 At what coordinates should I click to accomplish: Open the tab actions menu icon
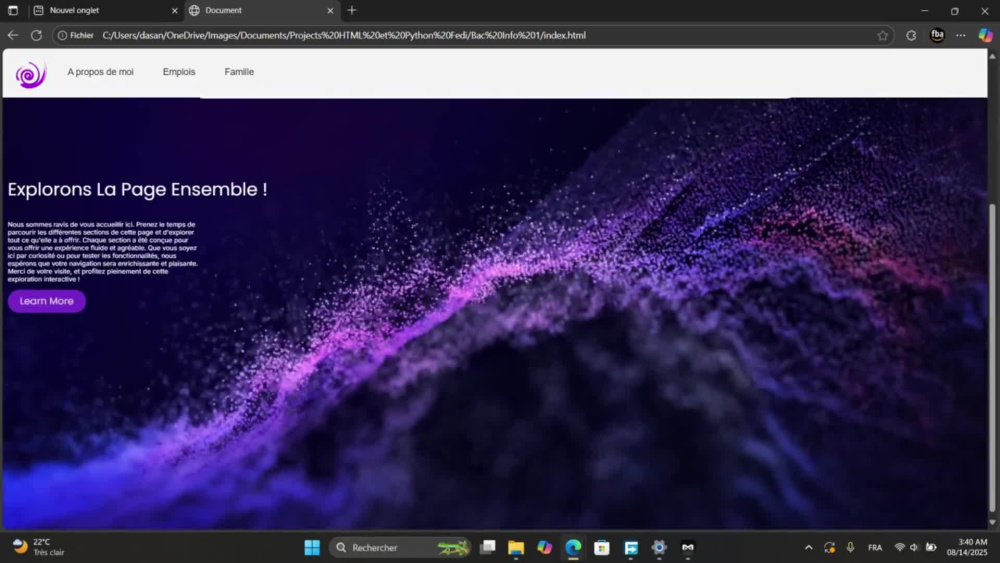(13, 10)
